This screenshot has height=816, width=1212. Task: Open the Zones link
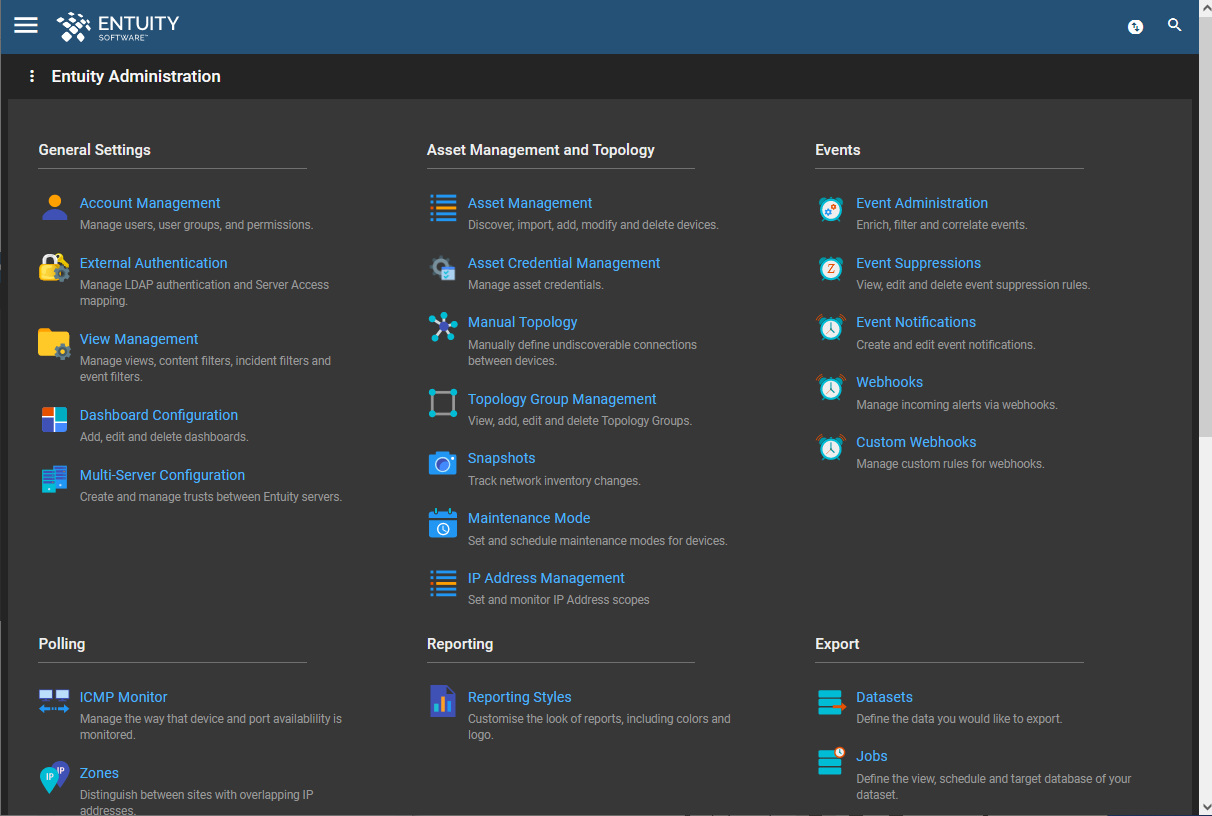[x=99, y=773]
